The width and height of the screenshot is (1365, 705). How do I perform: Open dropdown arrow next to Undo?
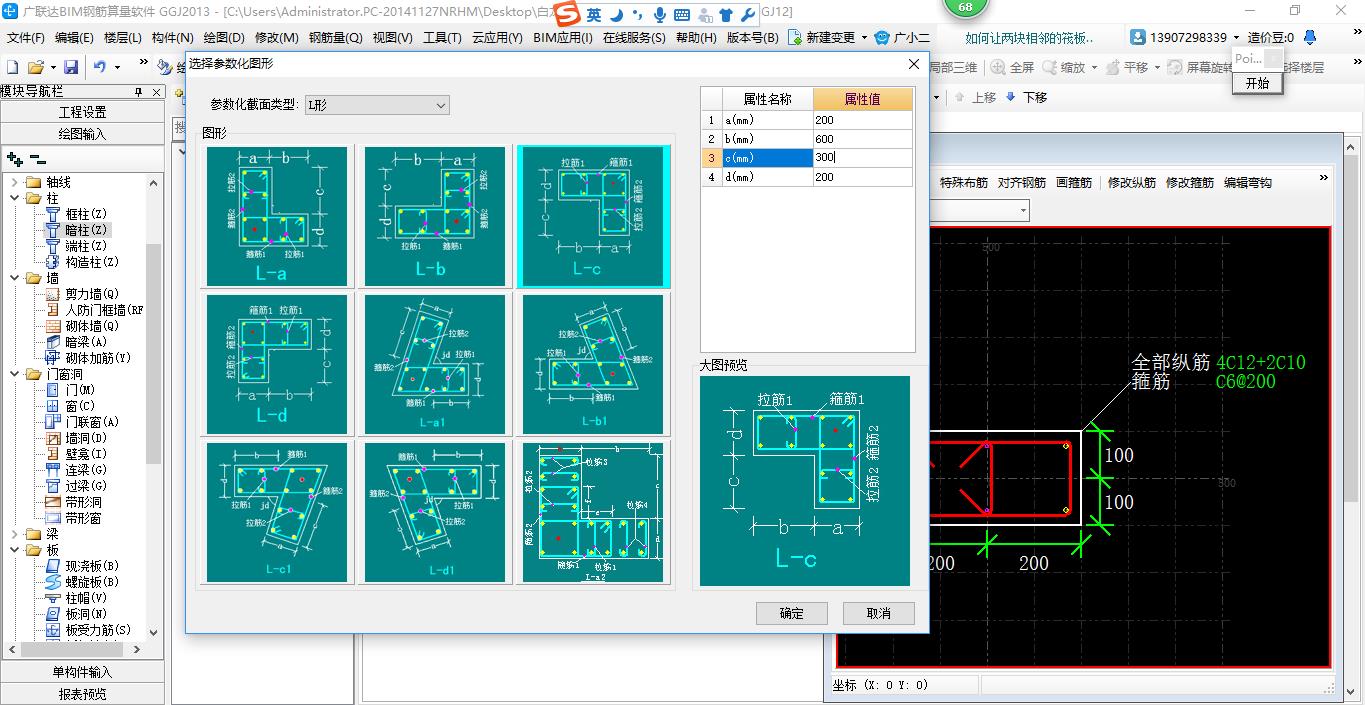click(x=117, y=67)
